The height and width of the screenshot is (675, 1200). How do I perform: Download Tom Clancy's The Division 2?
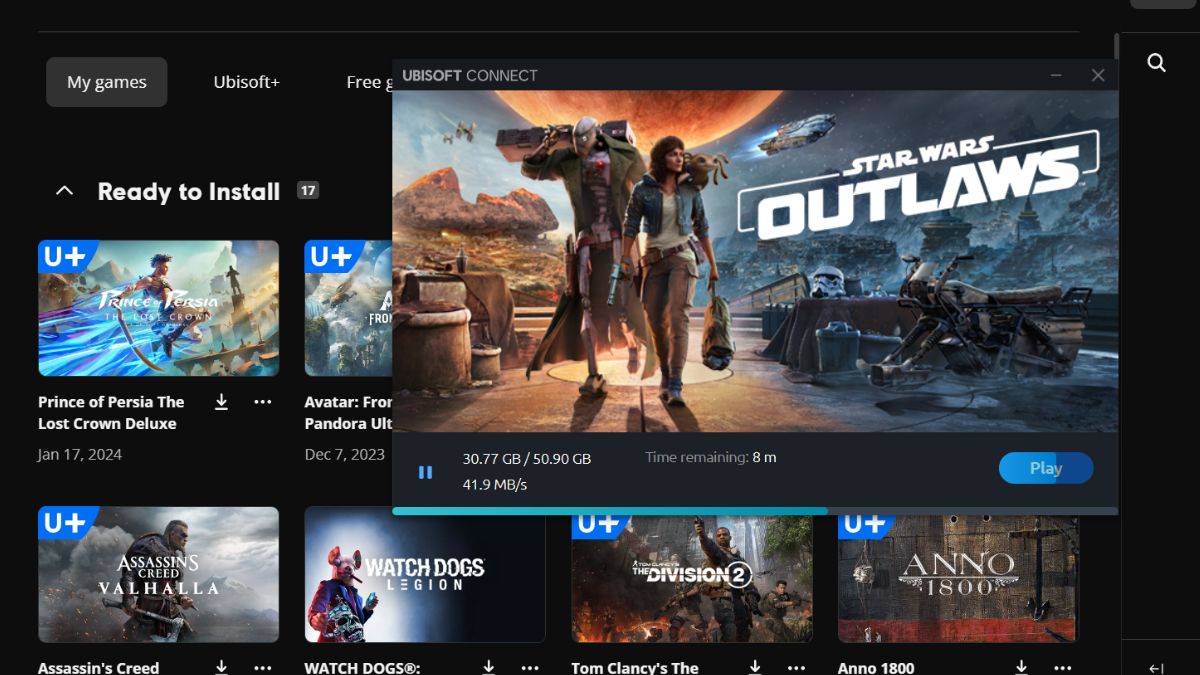click(755, 667)
